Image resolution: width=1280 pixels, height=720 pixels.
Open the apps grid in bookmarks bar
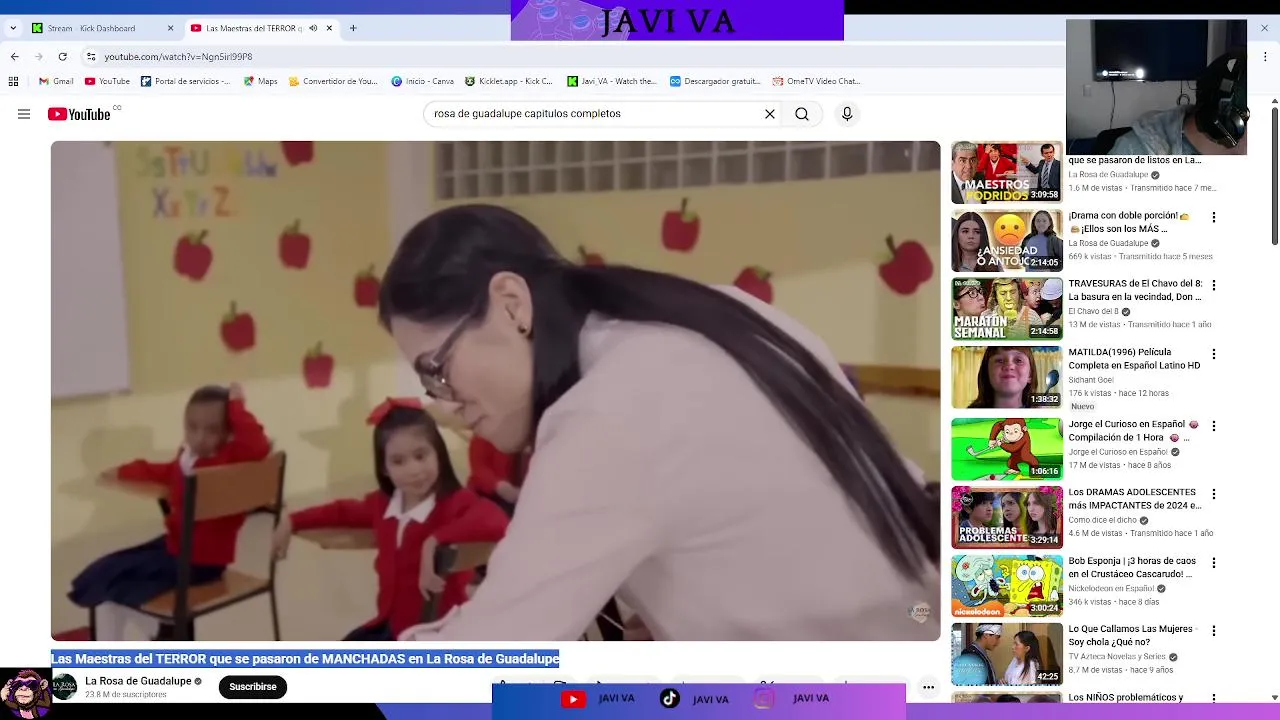14,81
